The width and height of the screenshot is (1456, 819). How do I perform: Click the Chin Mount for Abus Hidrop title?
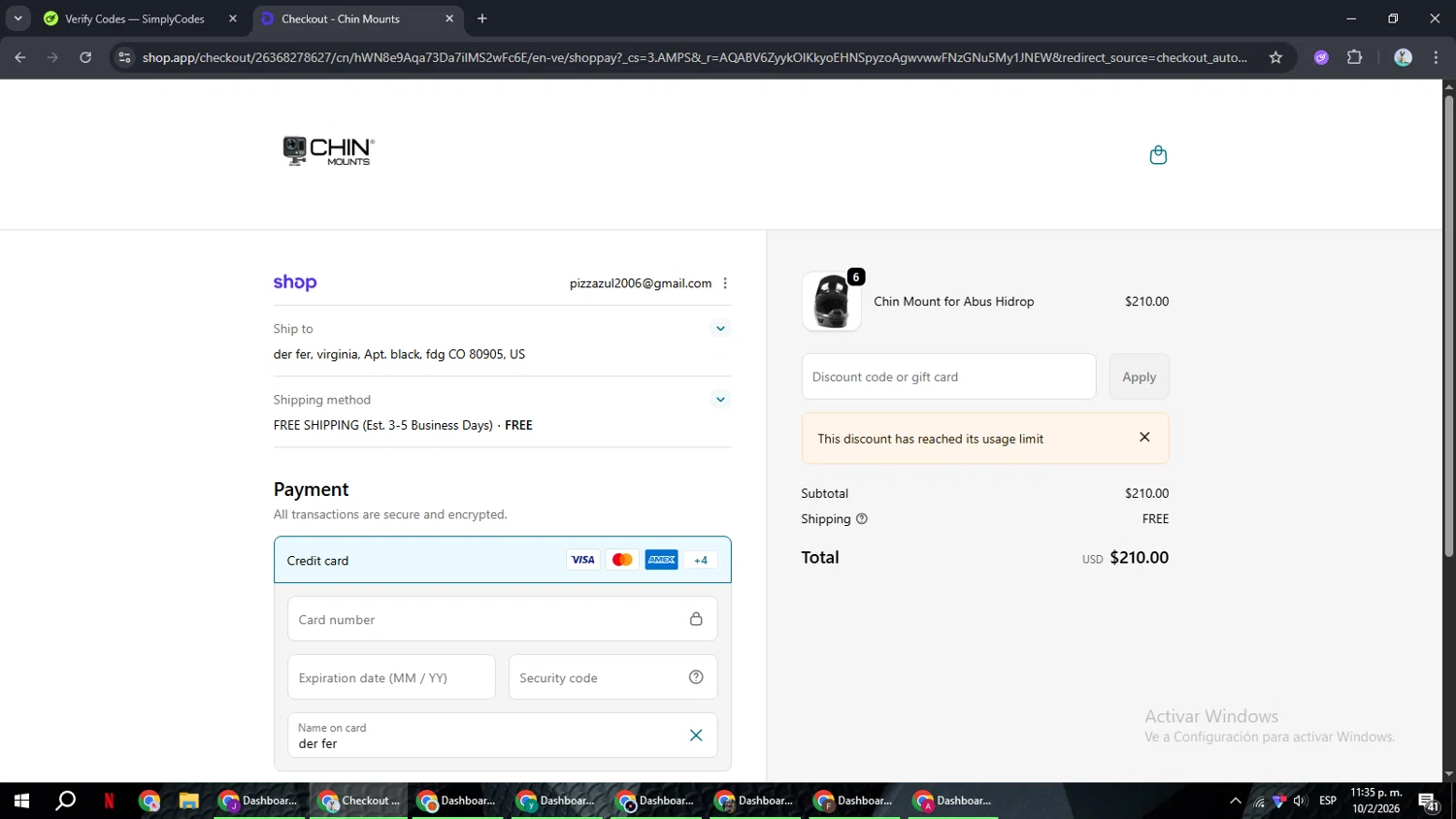coord(953,302)
